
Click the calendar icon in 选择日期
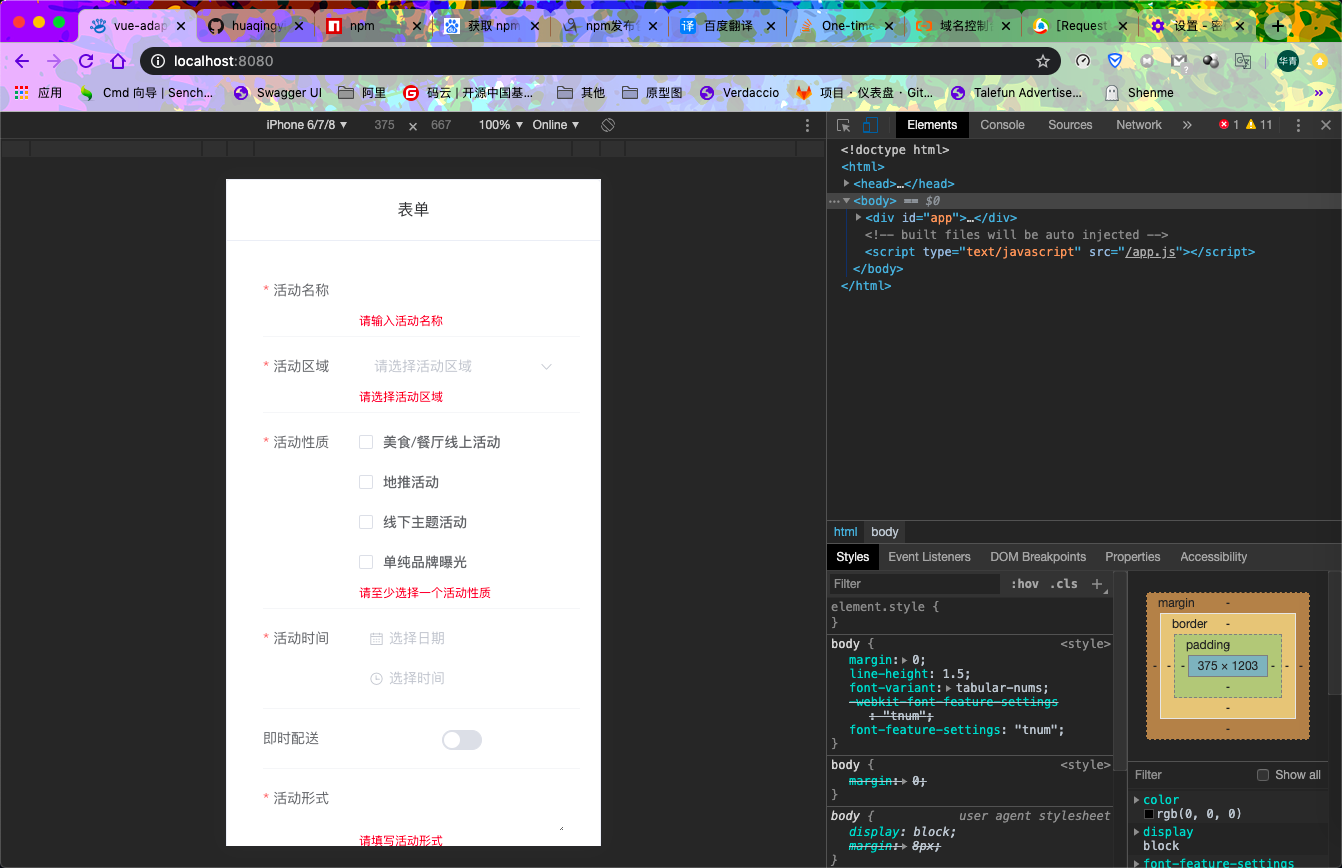click(x=376, y=638)
